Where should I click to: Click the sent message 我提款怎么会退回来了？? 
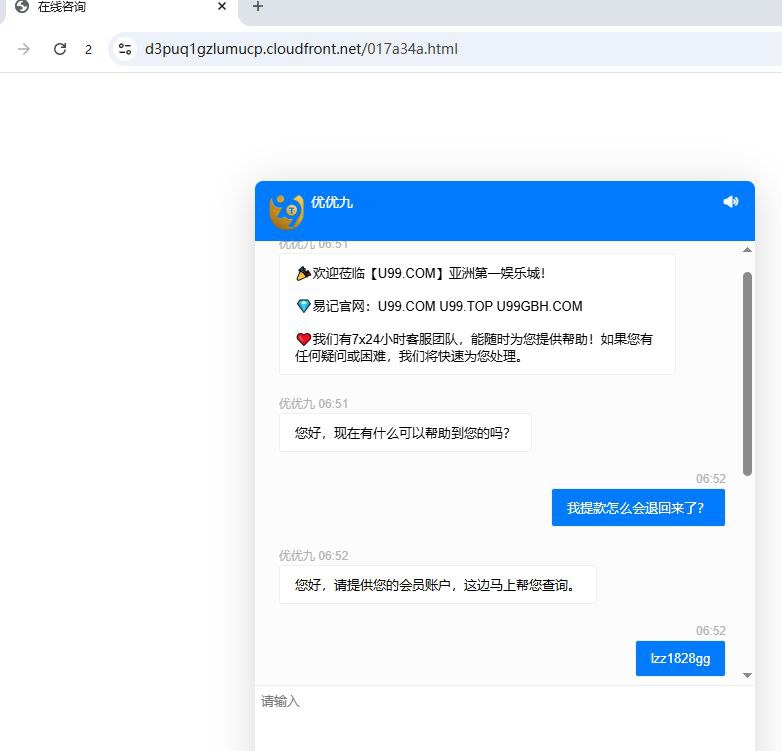pos(637,508)
